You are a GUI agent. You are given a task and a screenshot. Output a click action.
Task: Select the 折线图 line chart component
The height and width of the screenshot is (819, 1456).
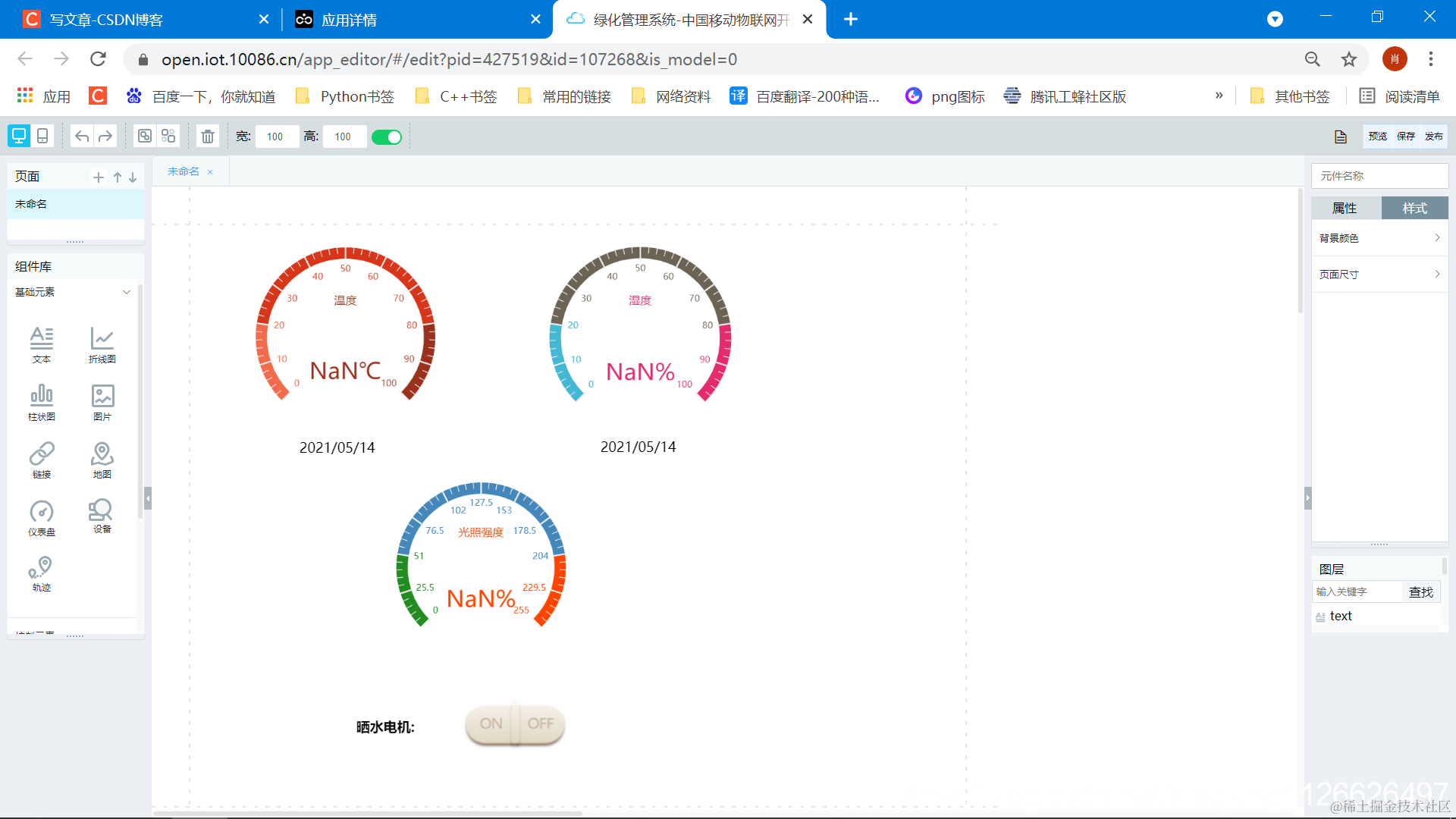102,344
